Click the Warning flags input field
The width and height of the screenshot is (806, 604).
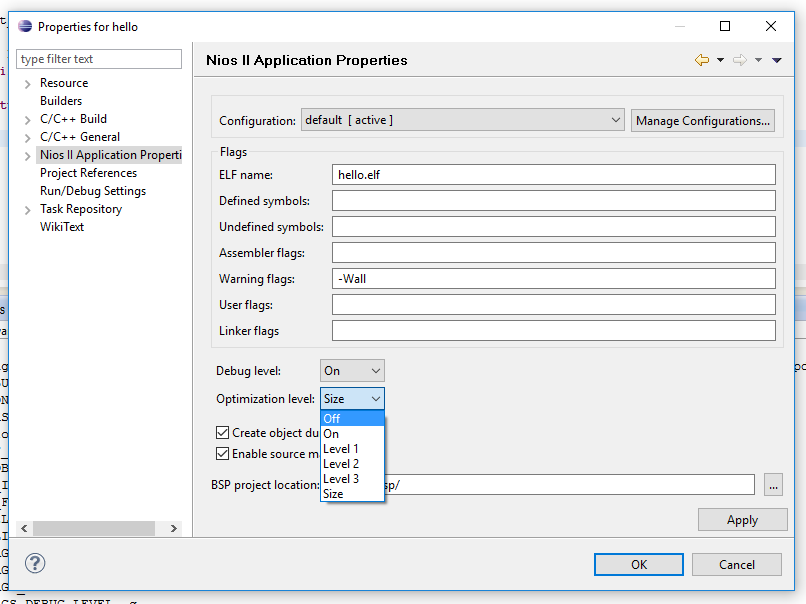pos(553,279)
